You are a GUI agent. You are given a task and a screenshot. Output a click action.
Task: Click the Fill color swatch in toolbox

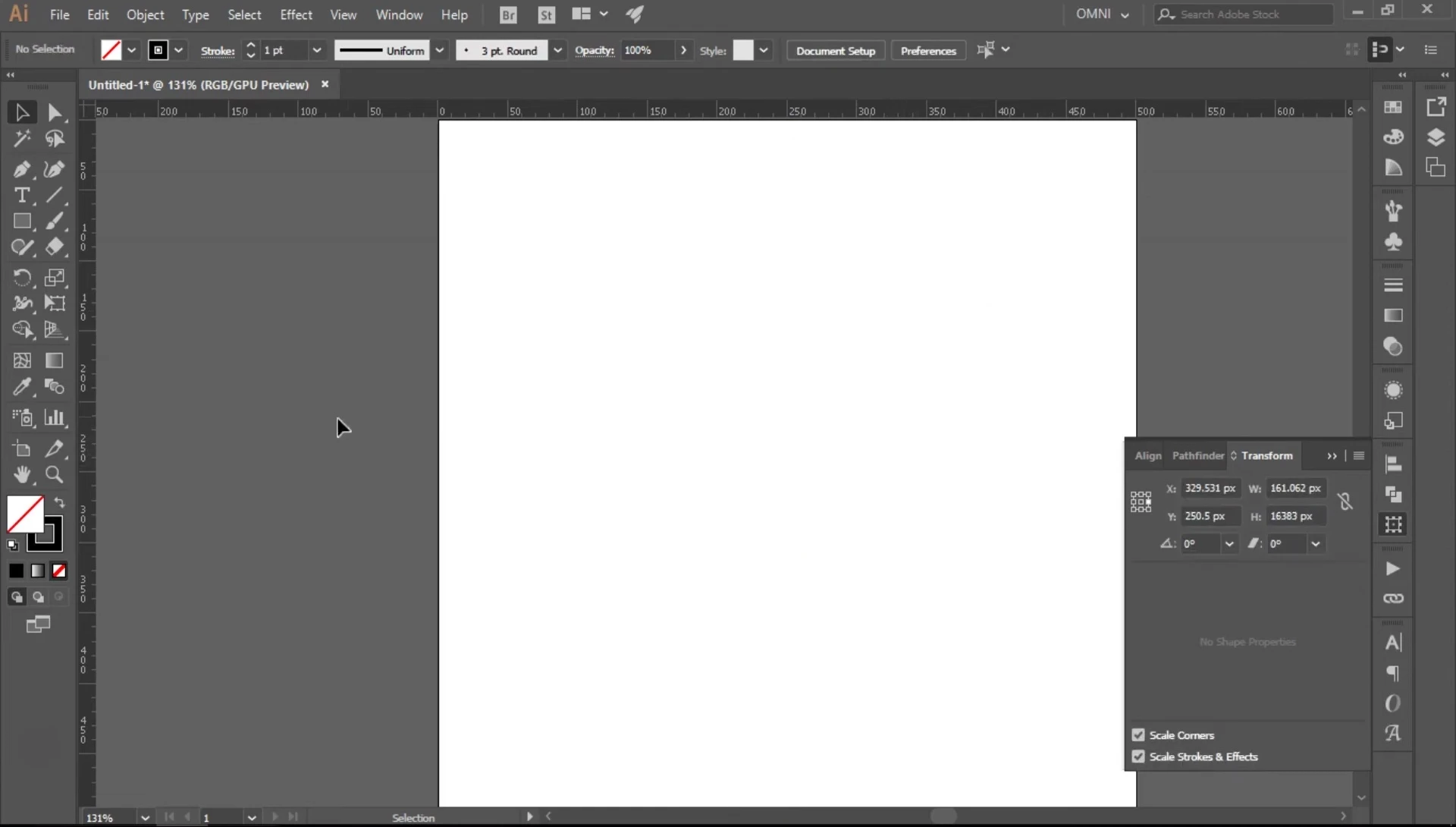[x=24, y=514]
